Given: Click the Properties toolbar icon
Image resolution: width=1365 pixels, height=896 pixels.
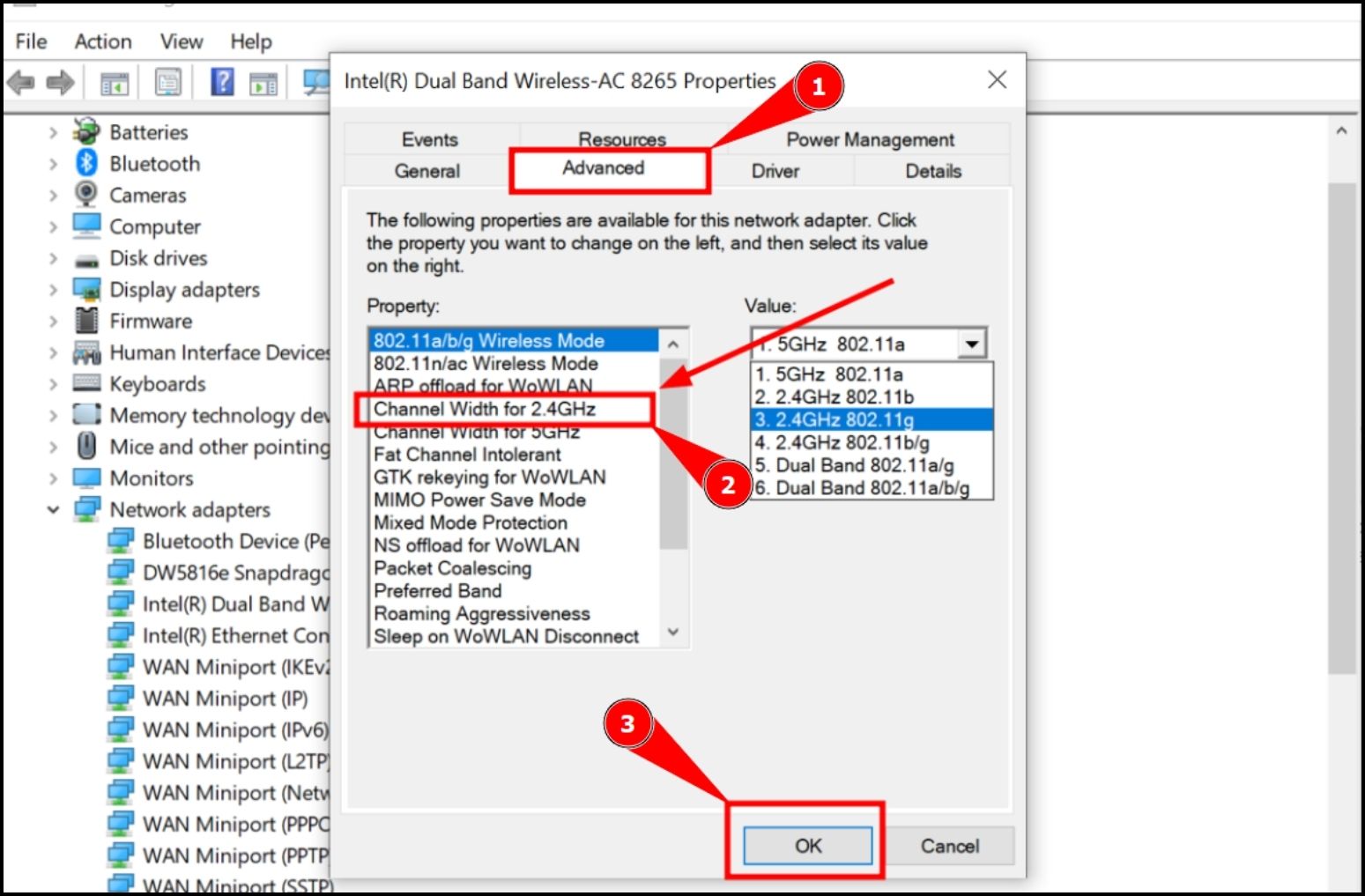Looking at the screenshot, I should 167,82.
